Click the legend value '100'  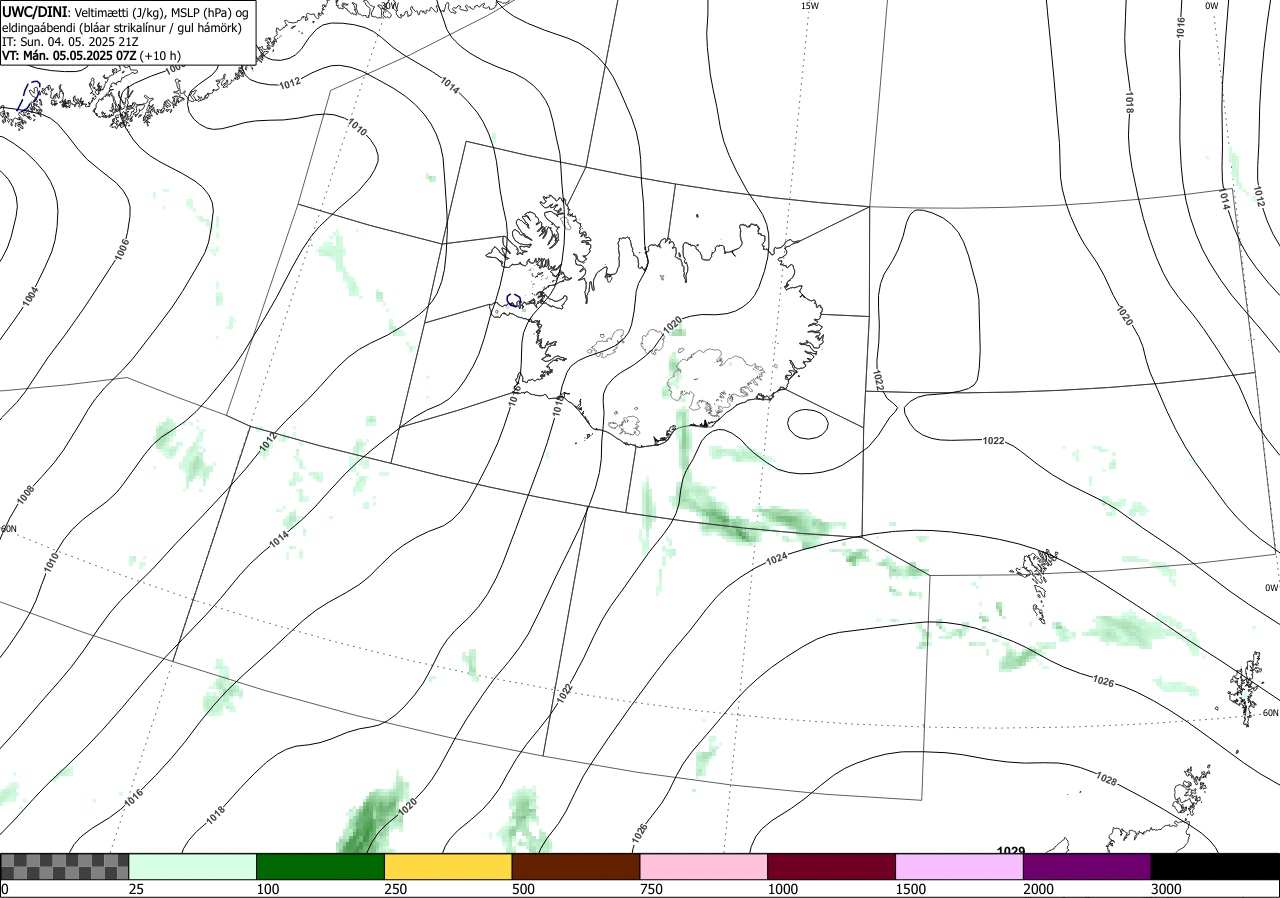[x=267, y=889]
